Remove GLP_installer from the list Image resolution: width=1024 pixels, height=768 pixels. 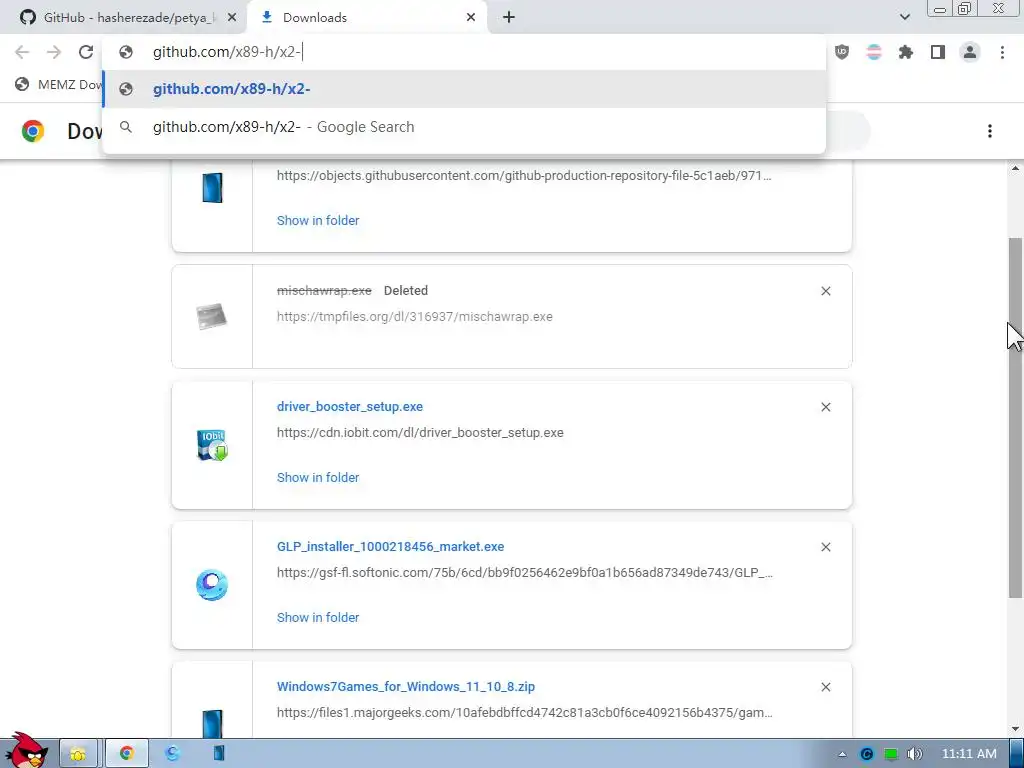(x=825, y=547)
